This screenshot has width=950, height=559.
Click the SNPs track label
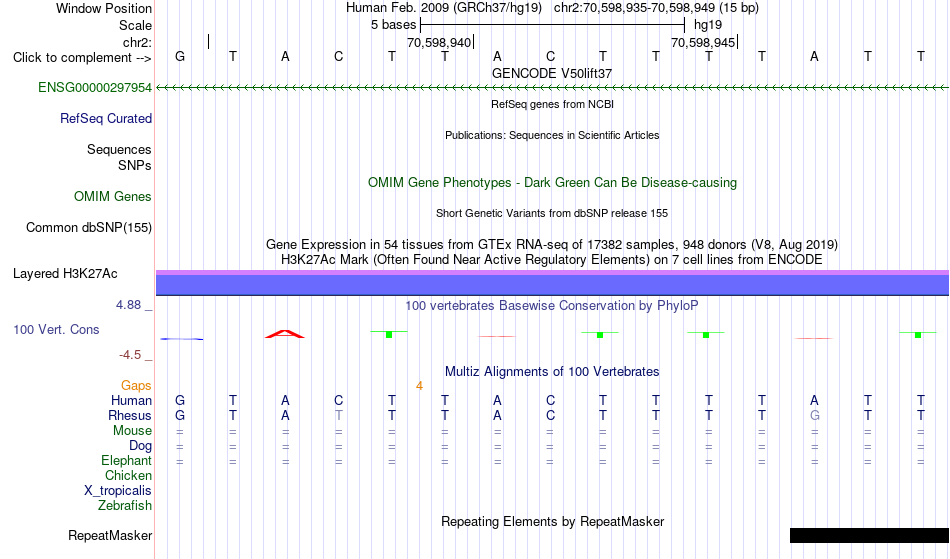pyautogui.click(x=135, y=165)
